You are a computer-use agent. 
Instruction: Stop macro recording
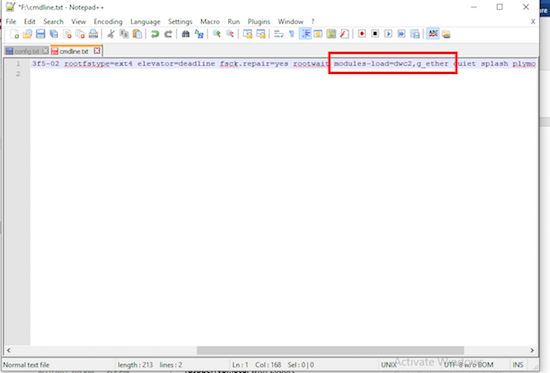coord(375,34)
